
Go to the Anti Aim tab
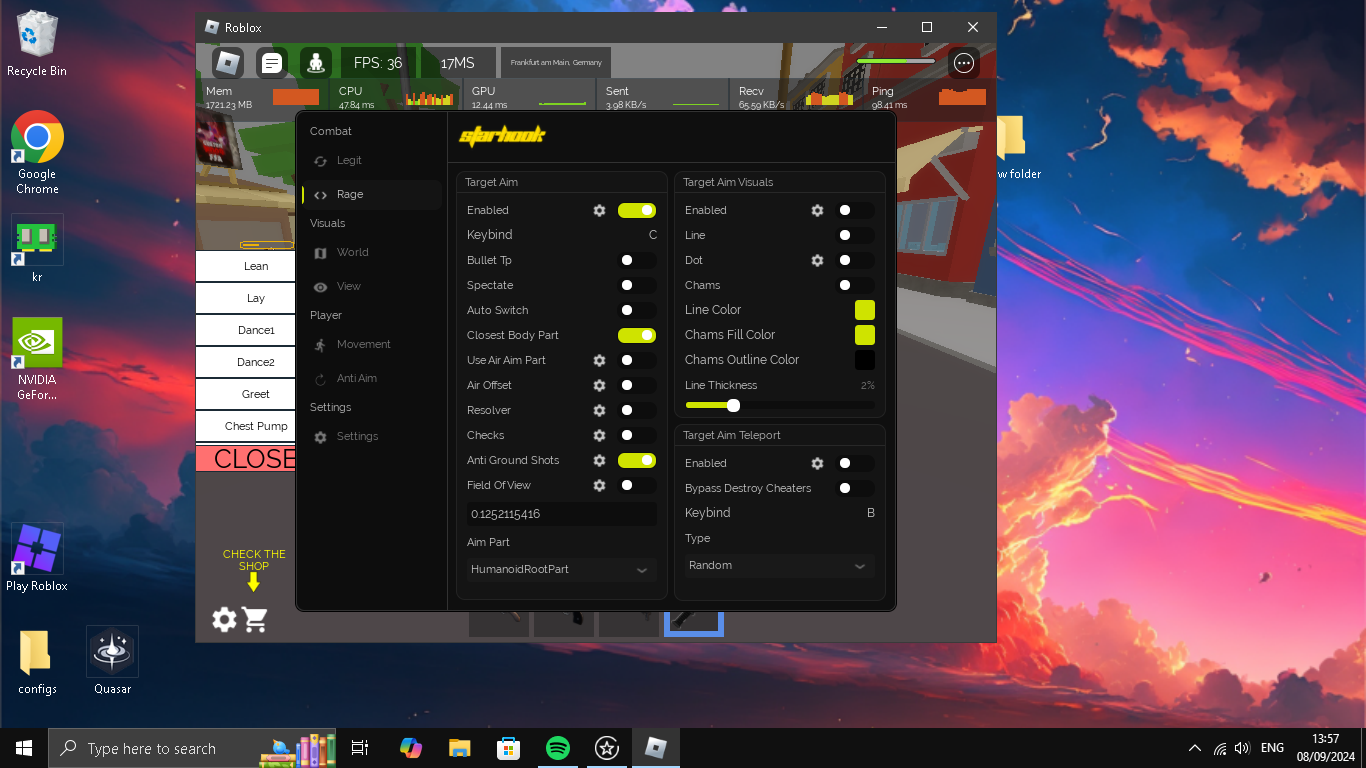coord(372,378)
